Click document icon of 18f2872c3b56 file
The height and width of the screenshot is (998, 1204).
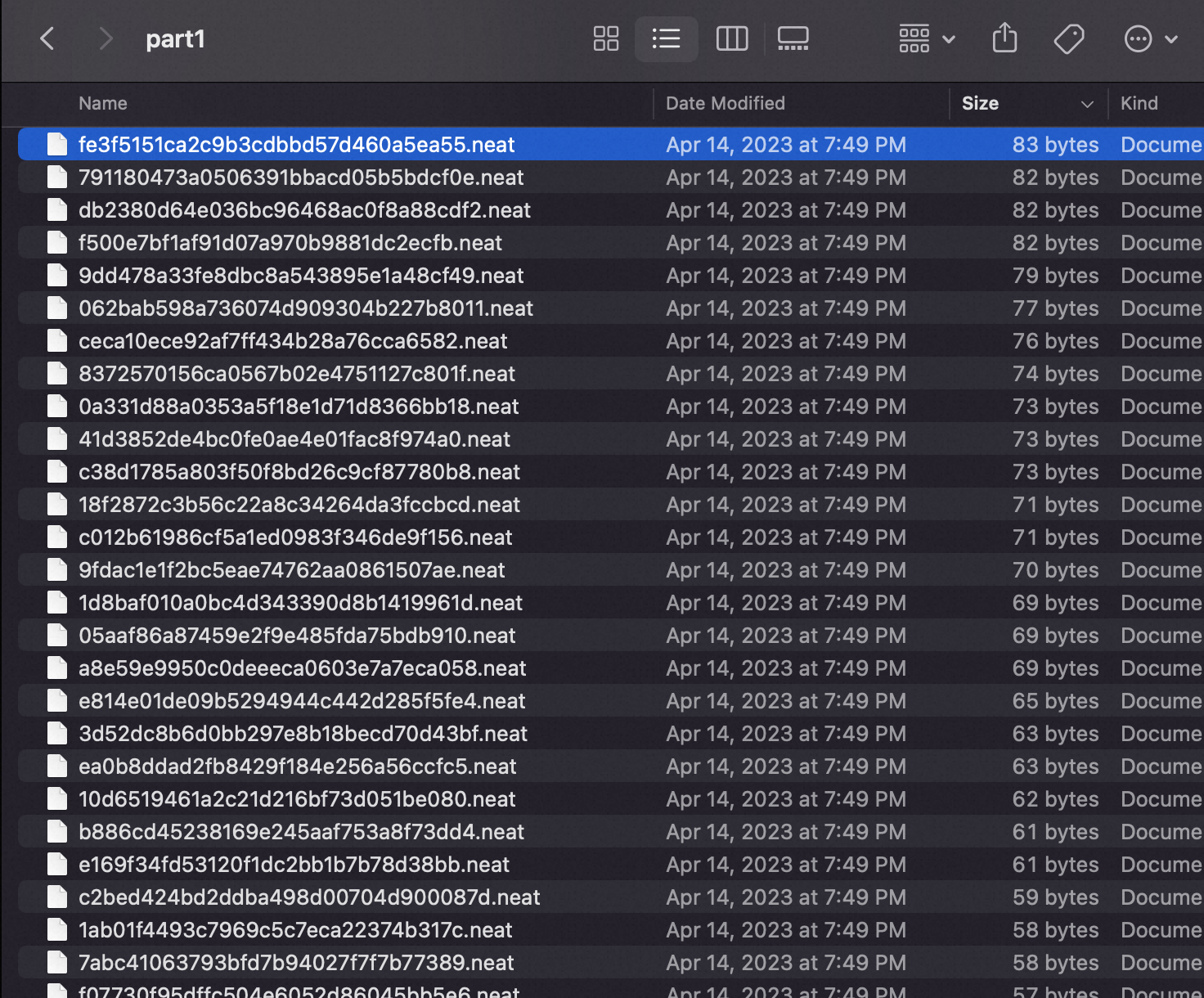(x=57, y=504)
